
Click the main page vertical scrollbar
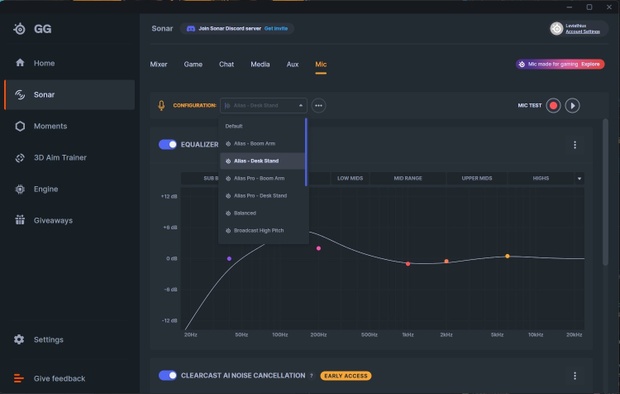pos(605,192)
